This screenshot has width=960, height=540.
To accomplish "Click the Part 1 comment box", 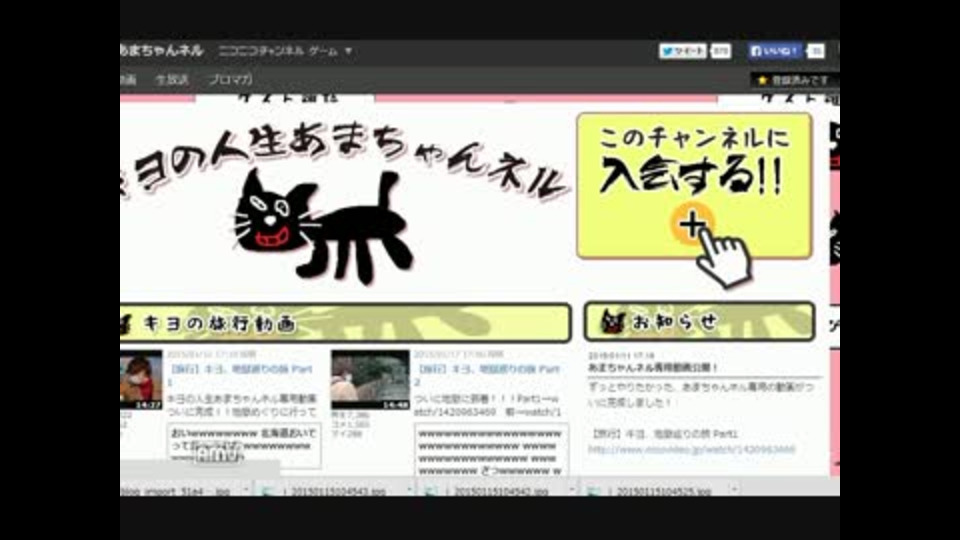I will (x=244, y=446).
